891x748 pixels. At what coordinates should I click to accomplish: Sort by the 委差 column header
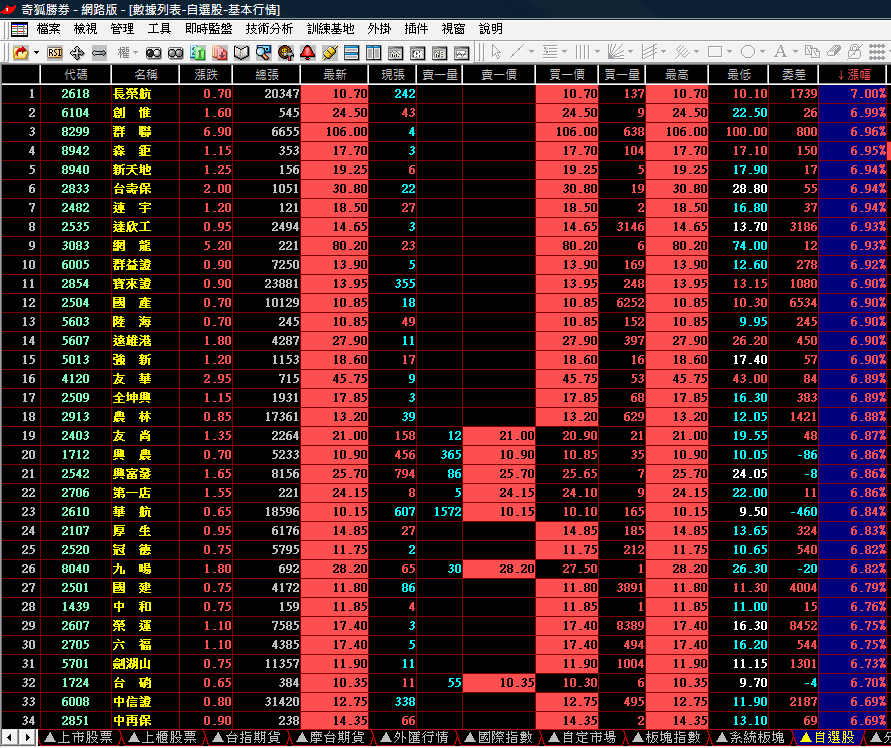tap(793, 74)
